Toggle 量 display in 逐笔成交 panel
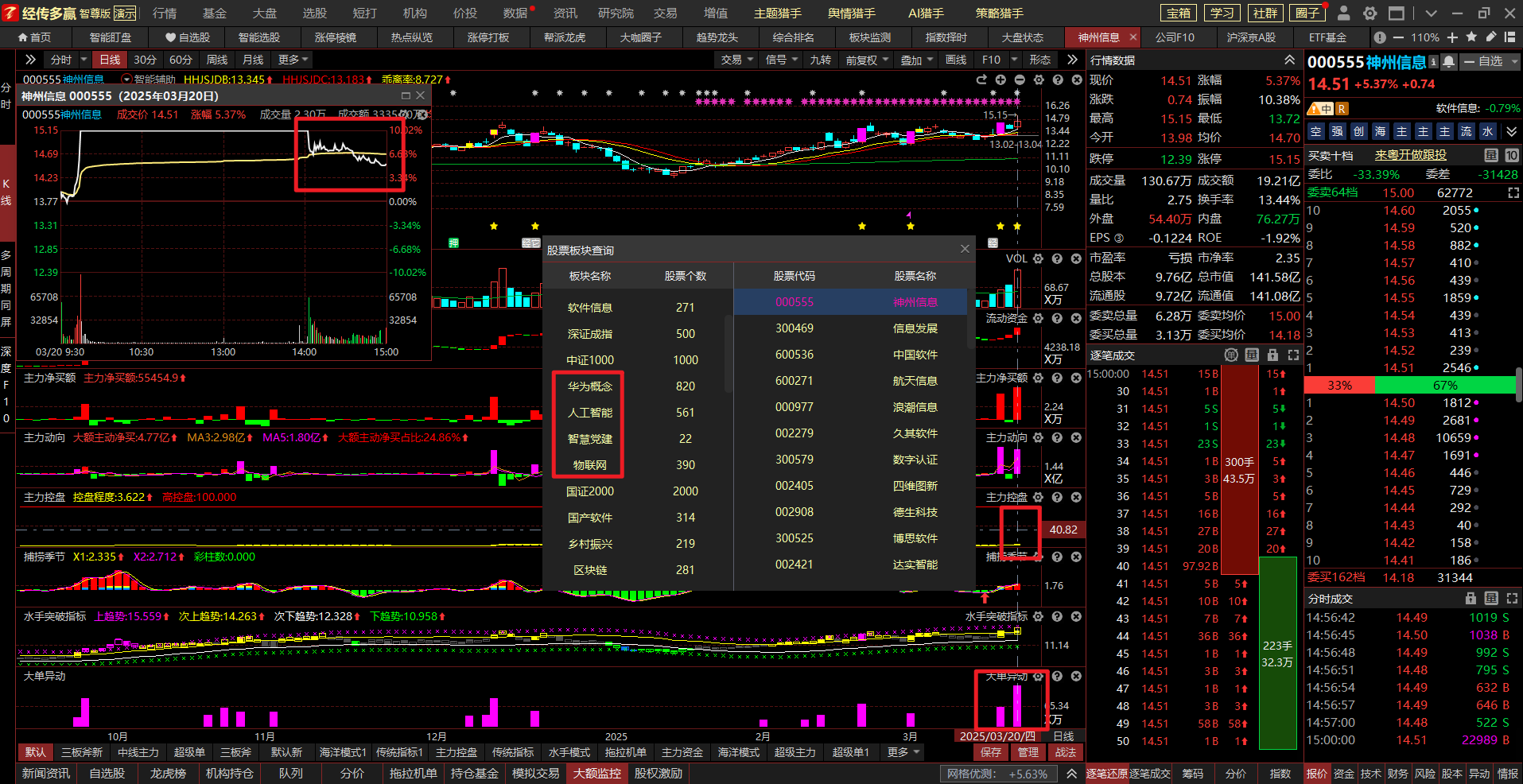This screenshot has width=1523, height=784. point(1252,355)
